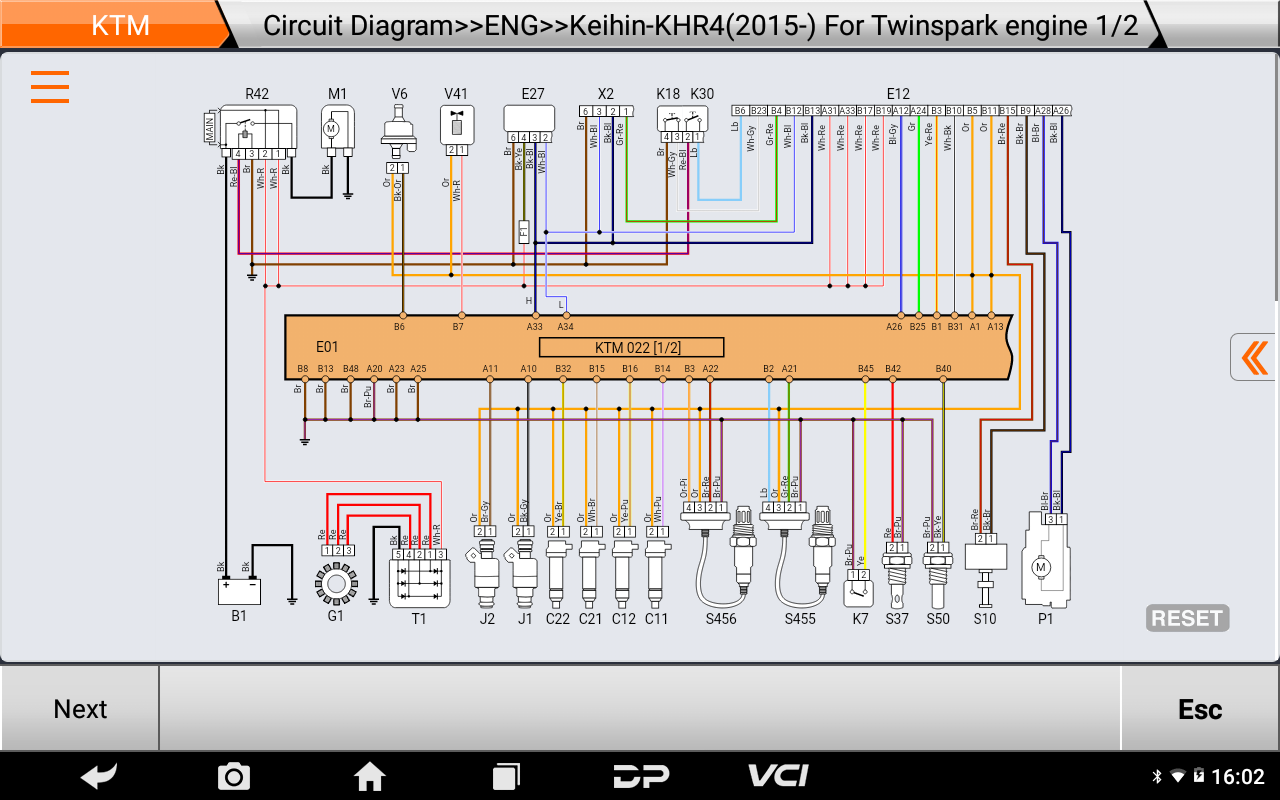The image size is (1280, 800).
Task: Tap the F1 fuse symbol
Action: click(x=524, y=231)
